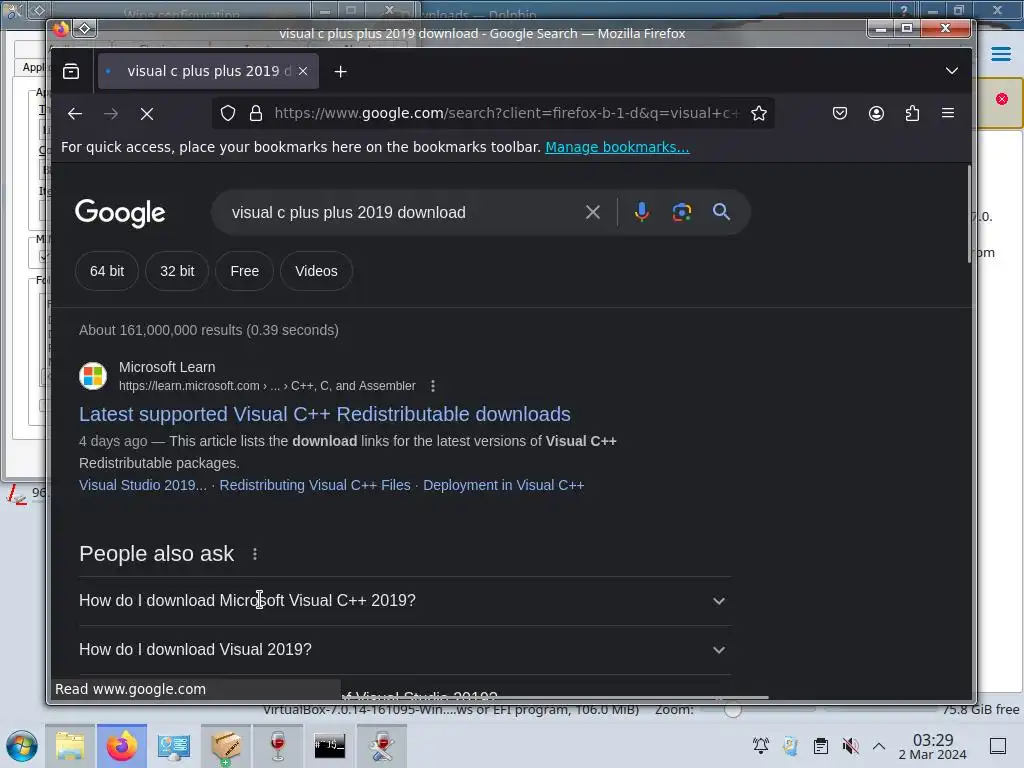The width and height of the screenshot is (1024, 768).
Task: Go to Google home via logo
Action: [x=120, y=213]
